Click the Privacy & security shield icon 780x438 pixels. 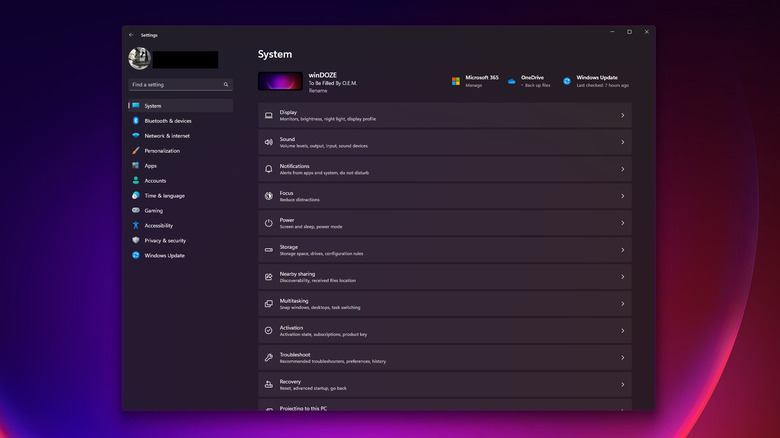pyautogui.click(x=135, y=241)
